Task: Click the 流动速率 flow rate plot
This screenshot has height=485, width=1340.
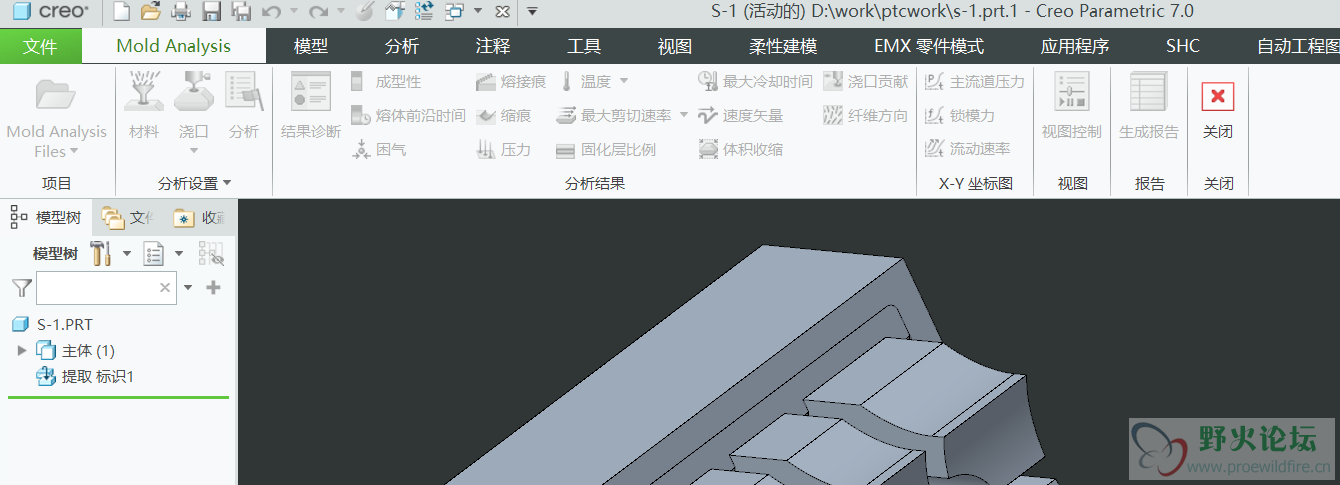Action: [x=968, y=148]
